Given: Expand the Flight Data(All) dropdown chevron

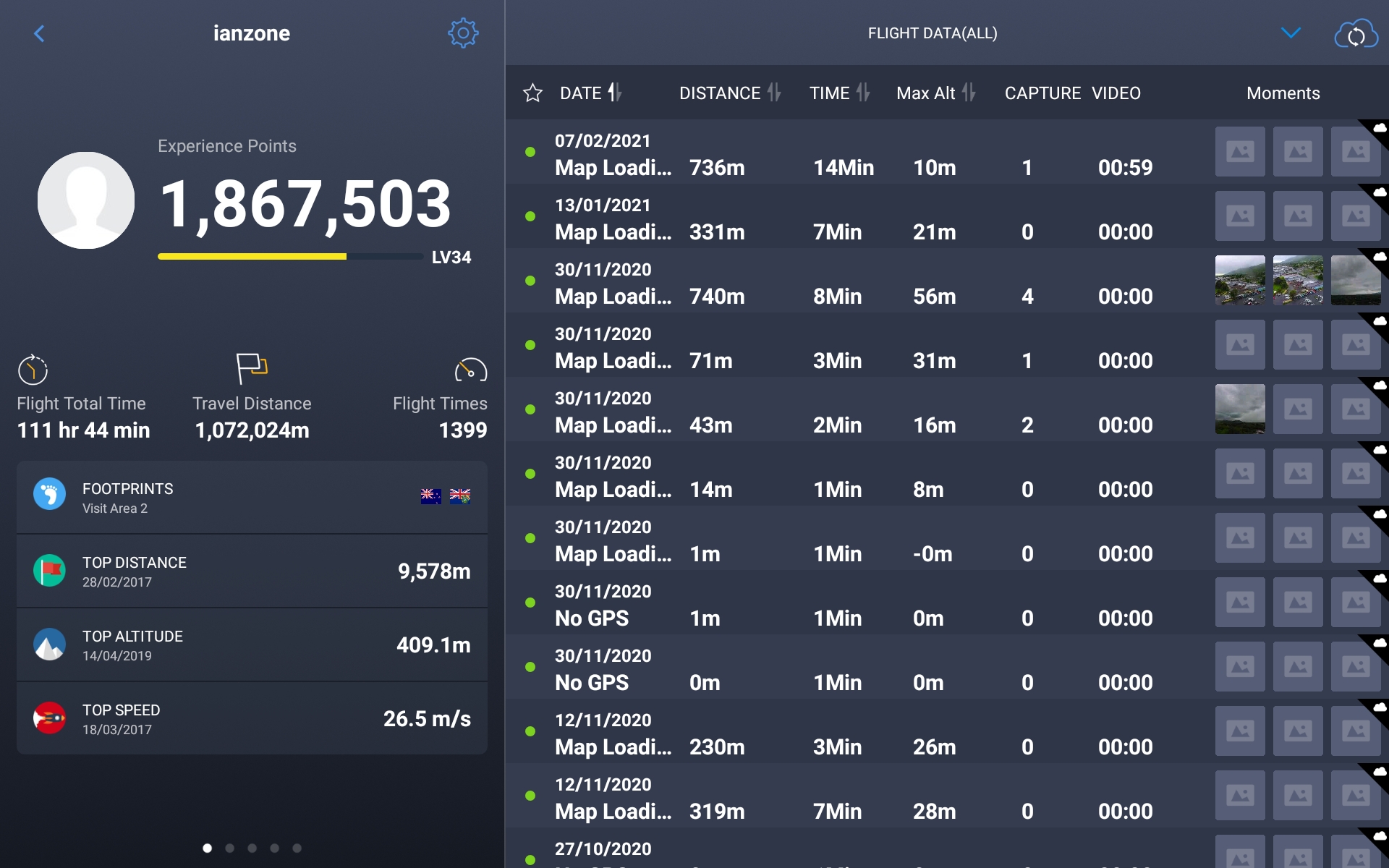Looking at the screenshot, I should (x=1291, y=33).
